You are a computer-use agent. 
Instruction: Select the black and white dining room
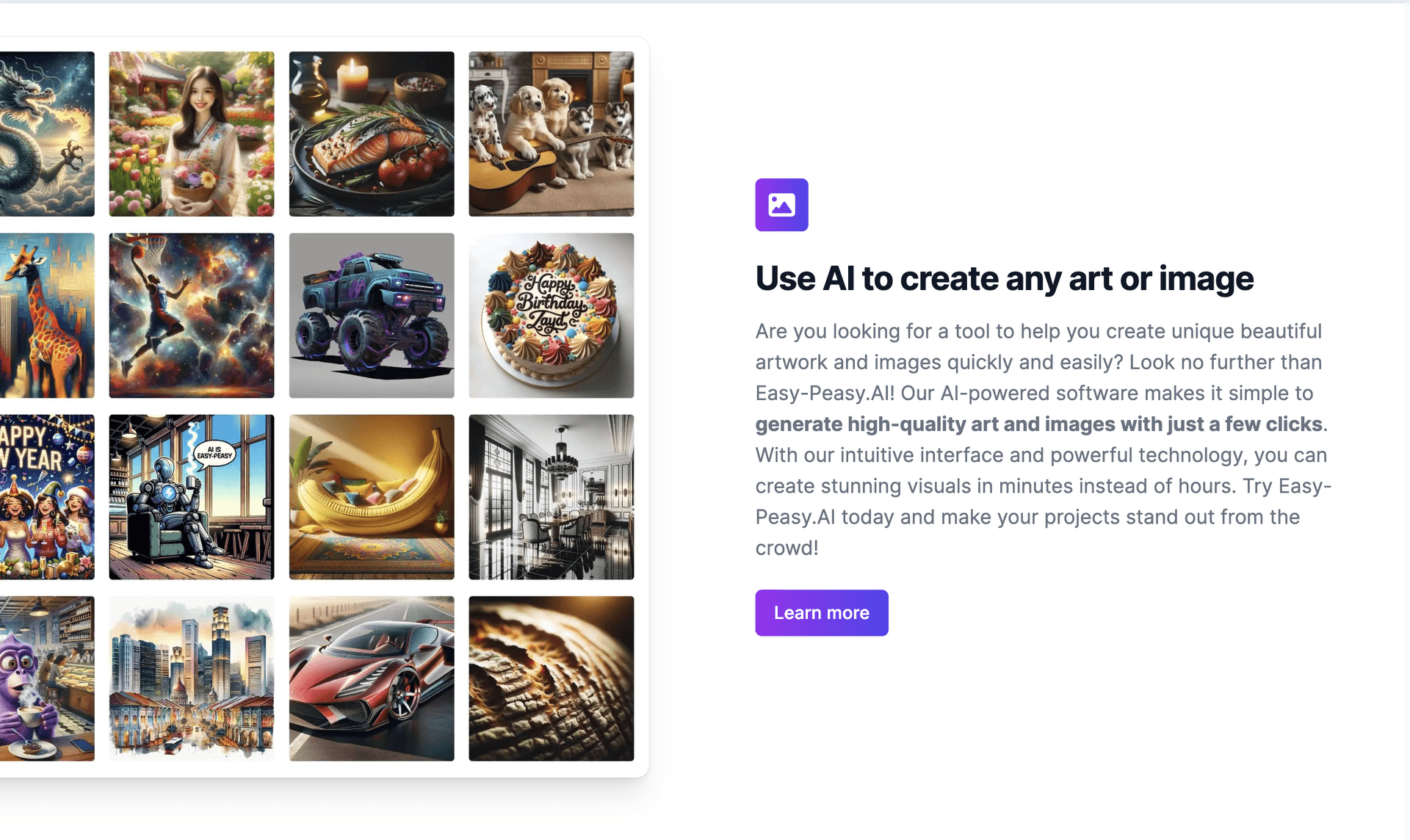[552, 496]
